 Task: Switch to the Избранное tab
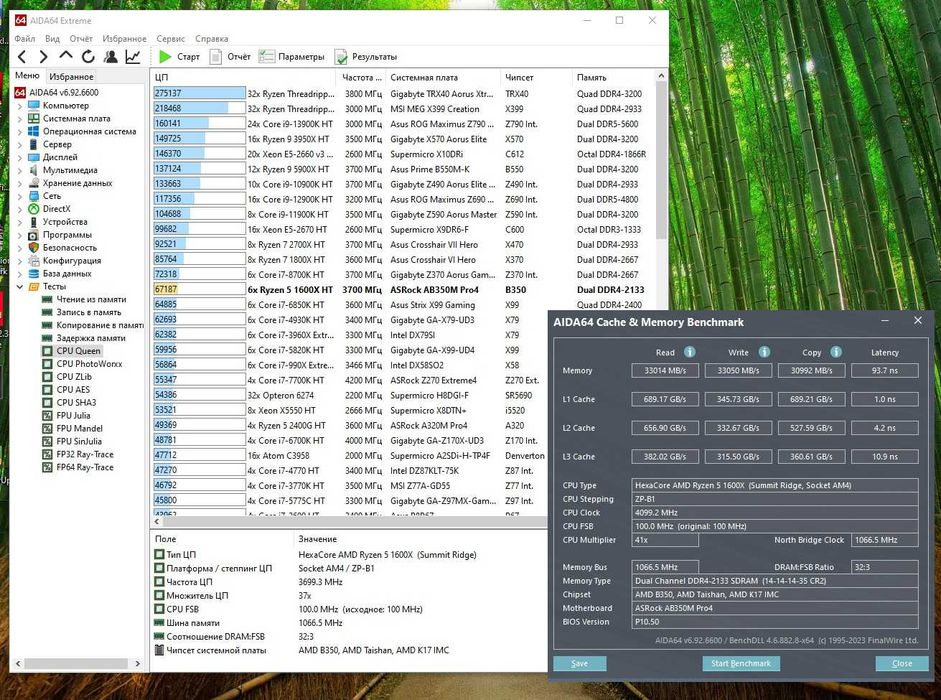(x=71, y=77)
